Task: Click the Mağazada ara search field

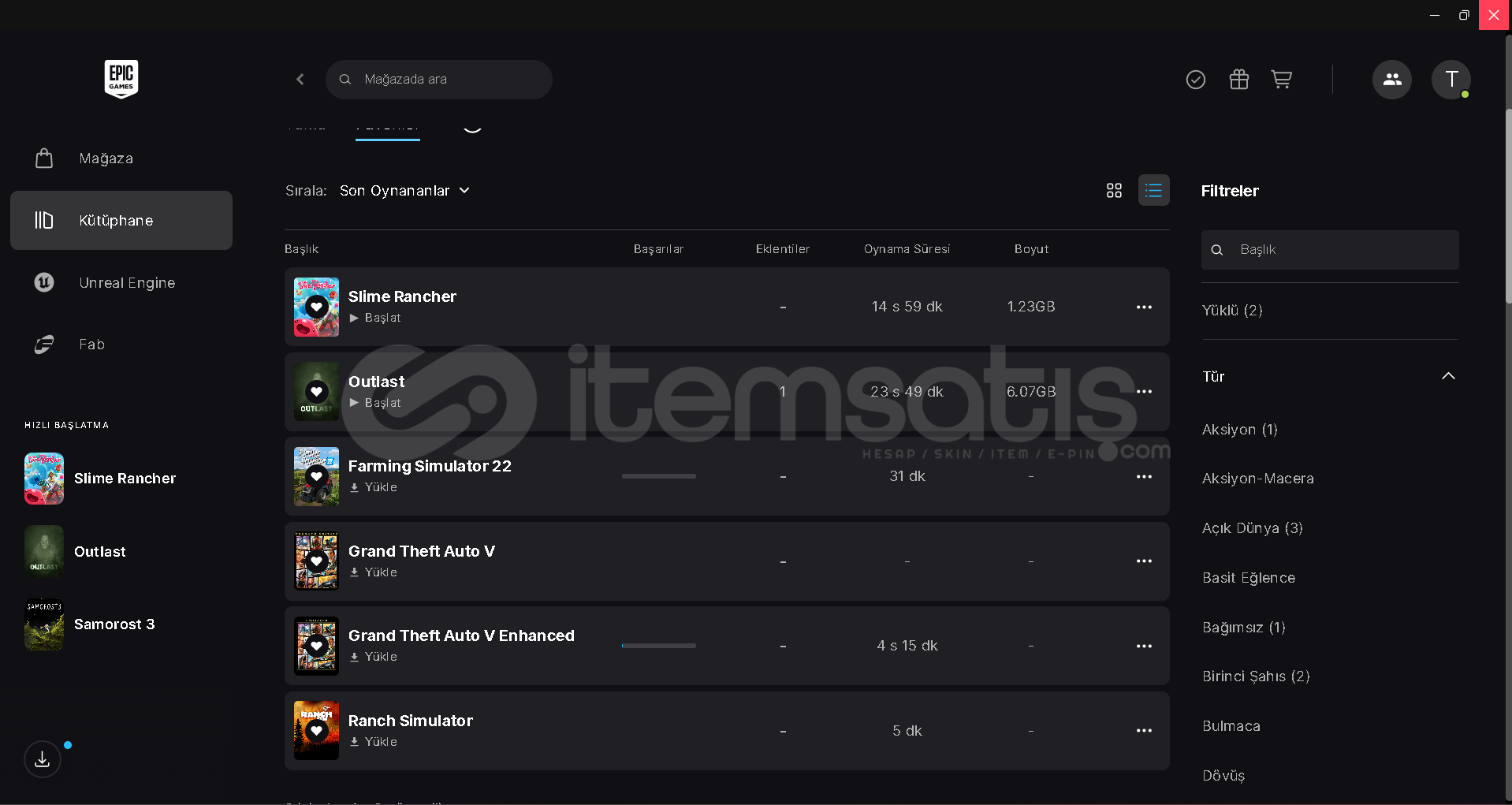Action: 439,80
